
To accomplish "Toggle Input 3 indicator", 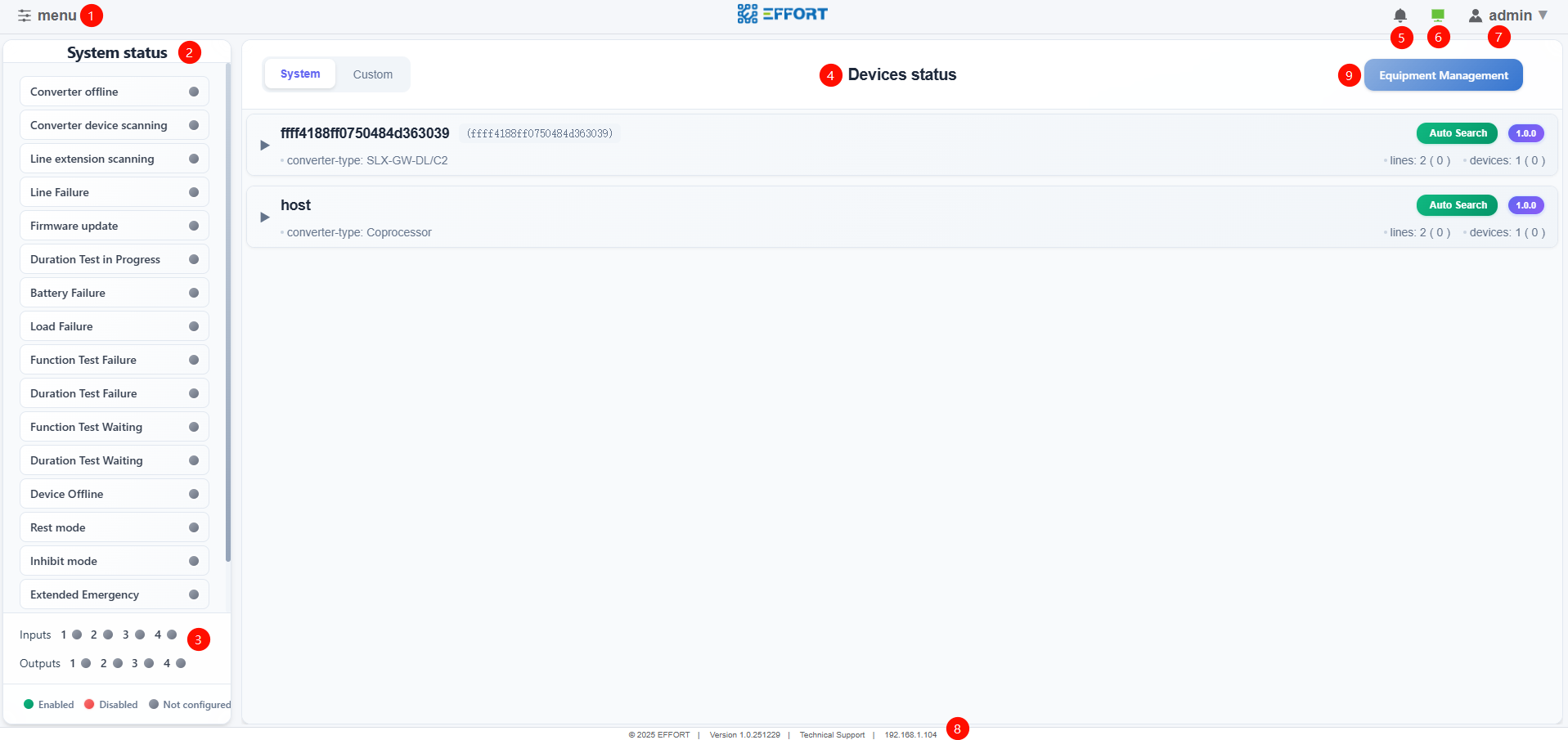I will (x=140, y=635).
